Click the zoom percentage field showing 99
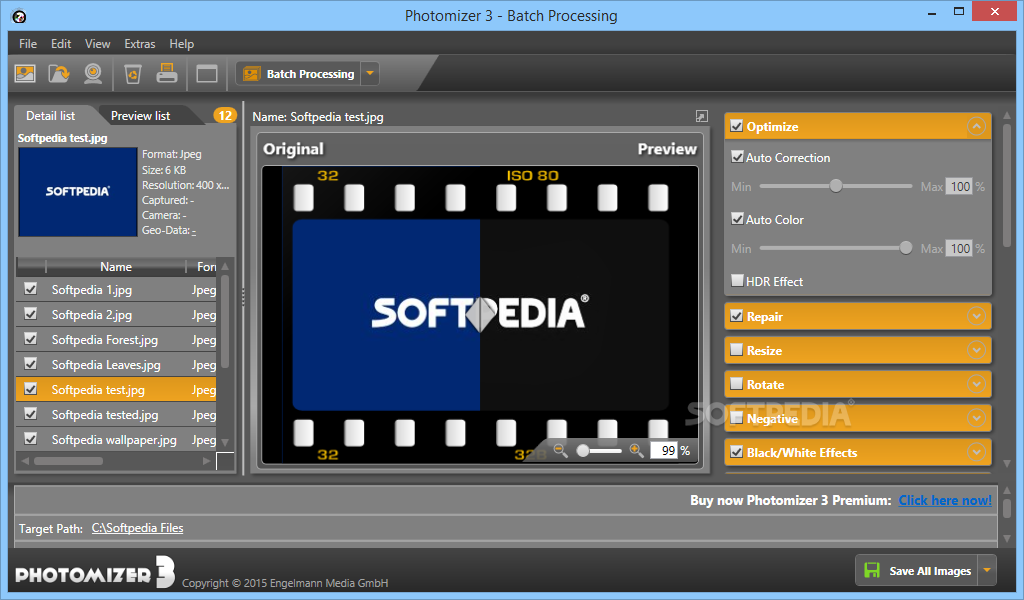1024x600 pixels. (x=664, y=450)
